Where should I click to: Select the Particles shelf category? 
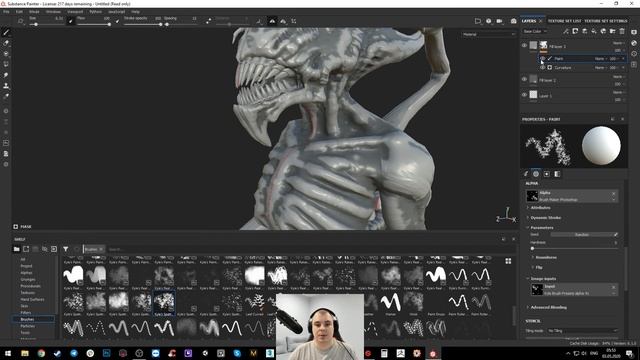click(27, 326)
